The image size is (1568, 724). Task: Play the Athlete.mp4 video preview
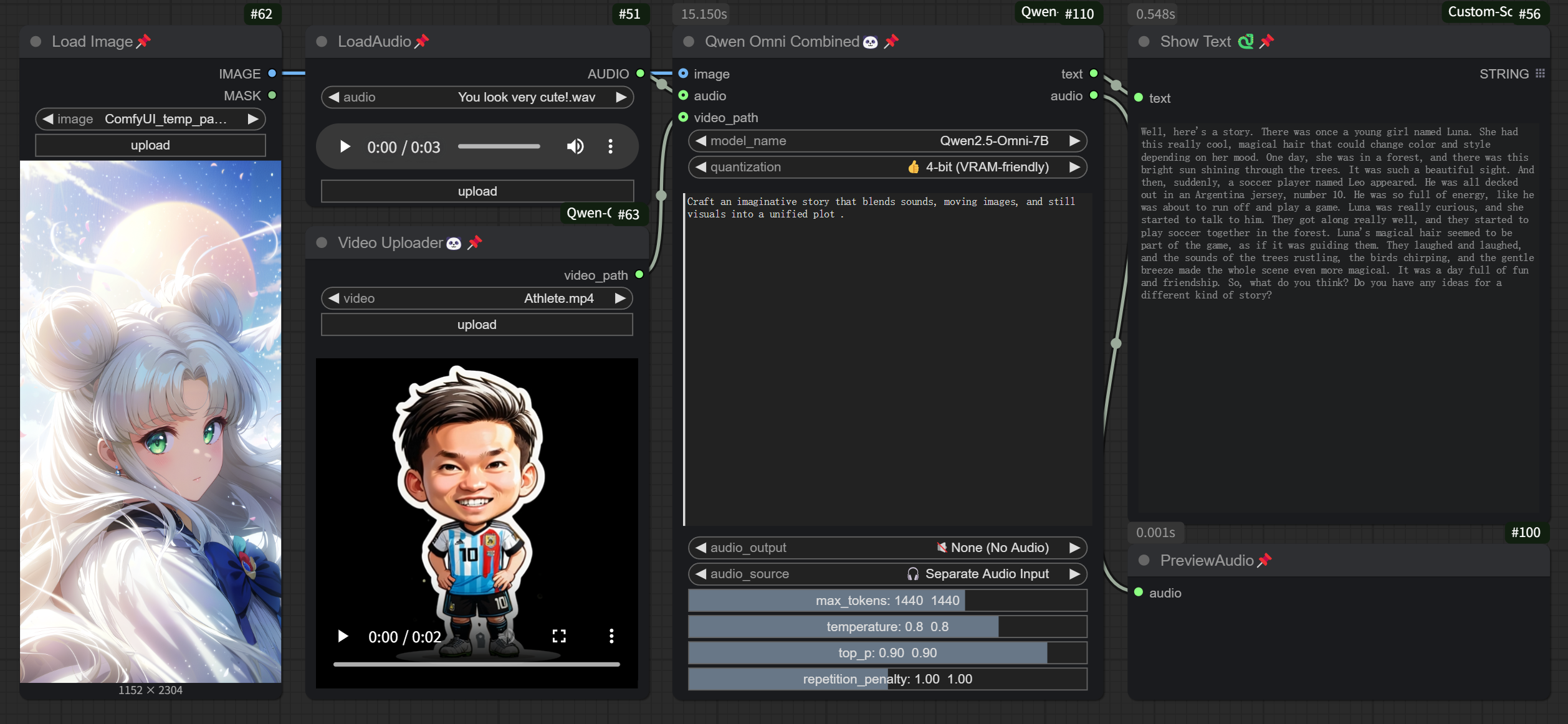pyautogui.click(x=343, y=636)
